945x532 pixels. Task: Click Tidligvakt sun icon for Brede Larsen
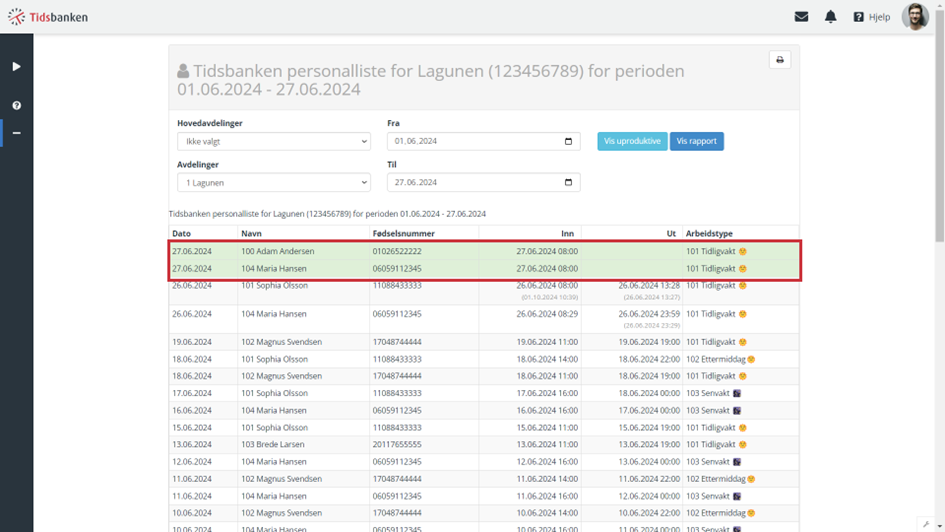tap(742, 445)
